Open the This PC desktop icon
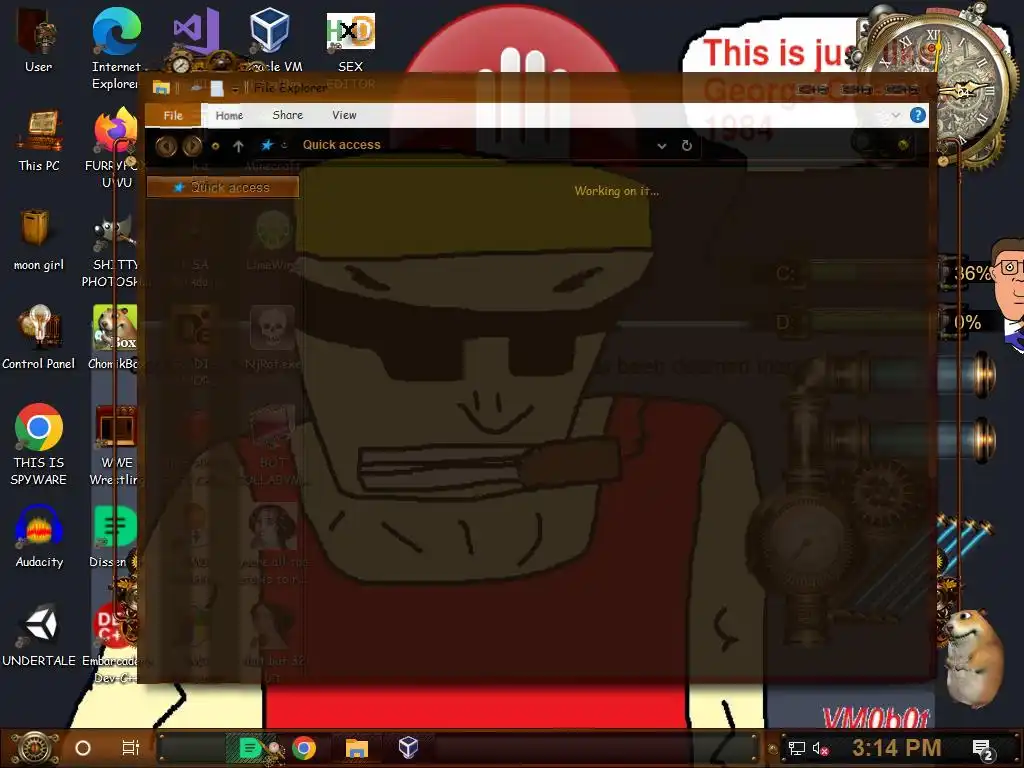This screenshot has width=1024, height=768. (39, 140)
